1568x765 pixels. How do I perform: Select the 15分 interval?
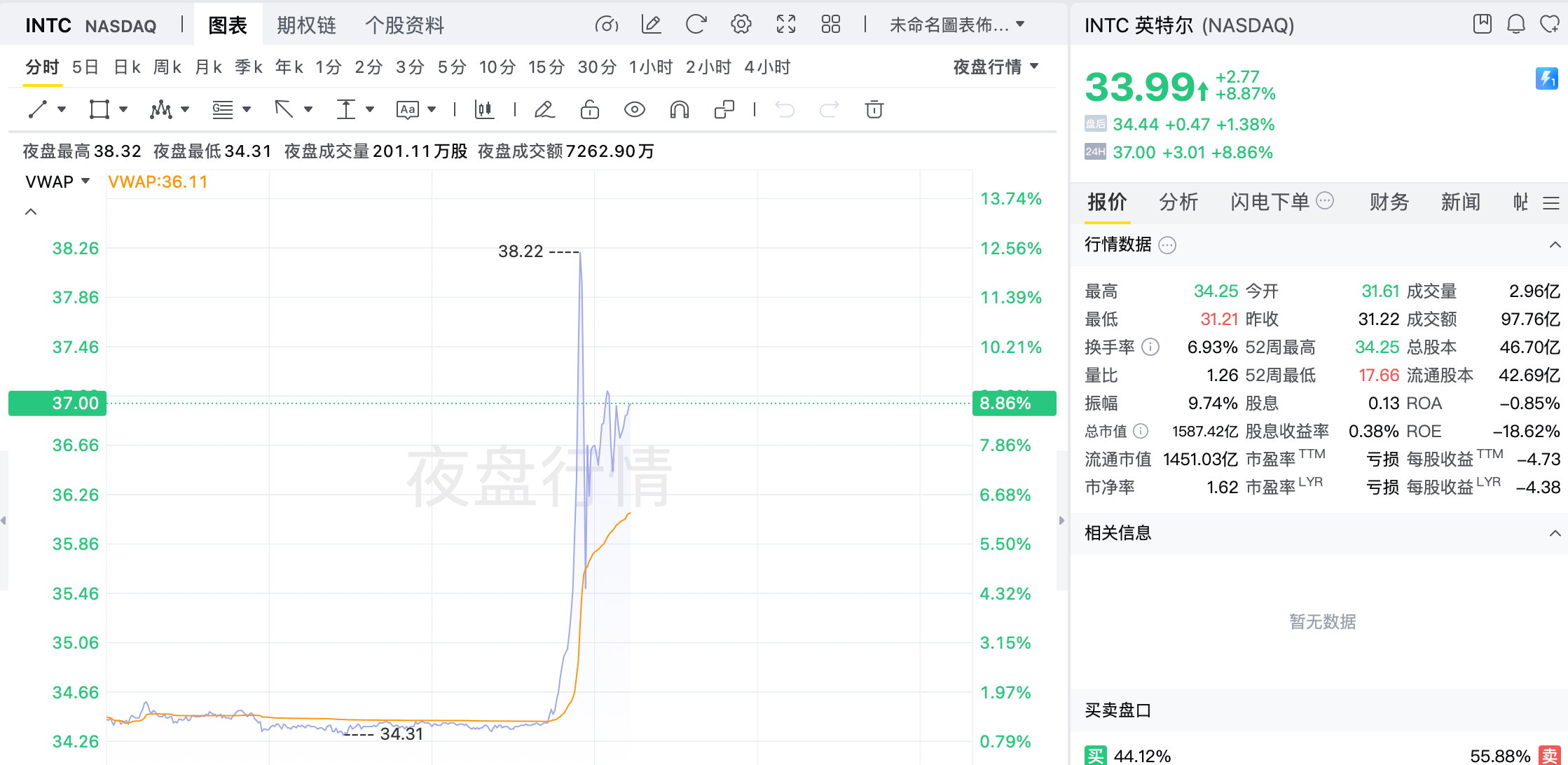click(546, 67)
